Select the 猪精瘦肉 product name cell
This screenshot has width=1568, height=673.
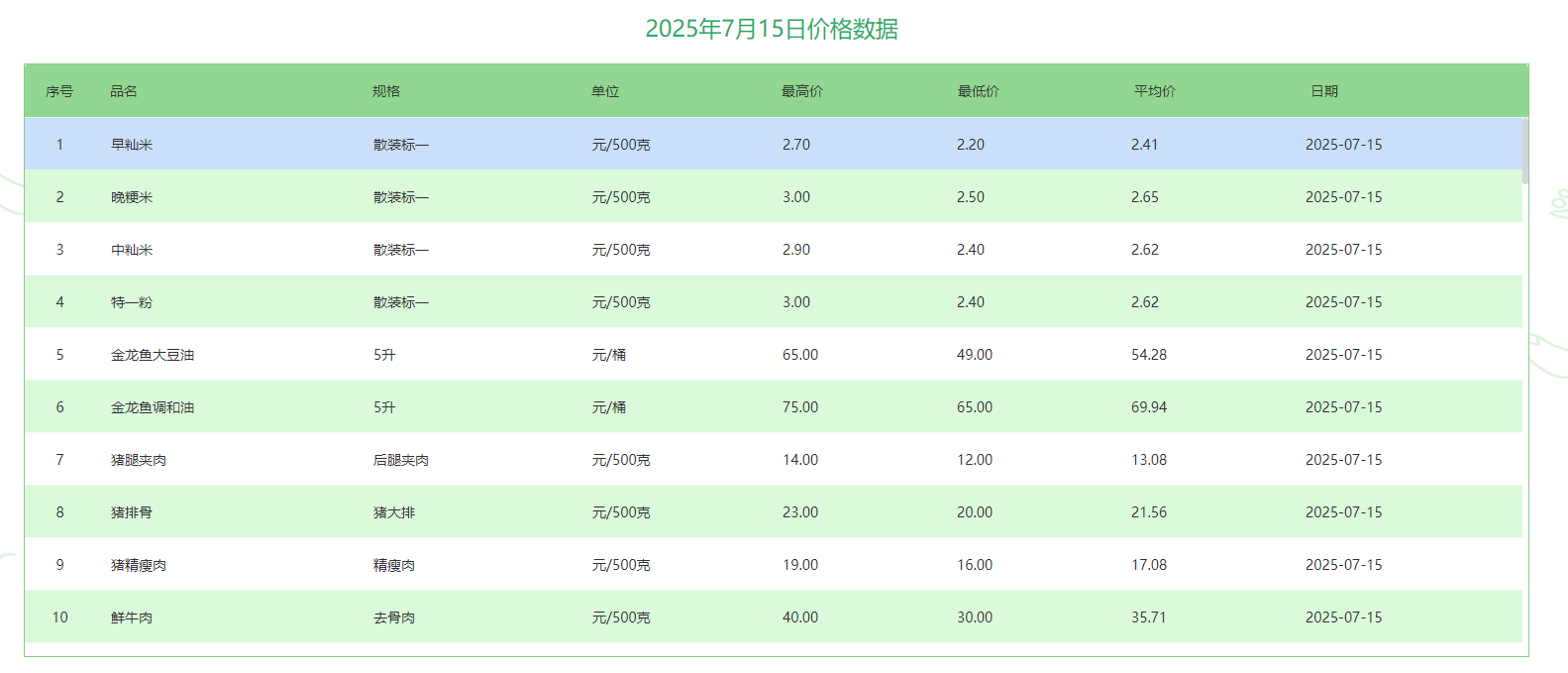(139, 565)
